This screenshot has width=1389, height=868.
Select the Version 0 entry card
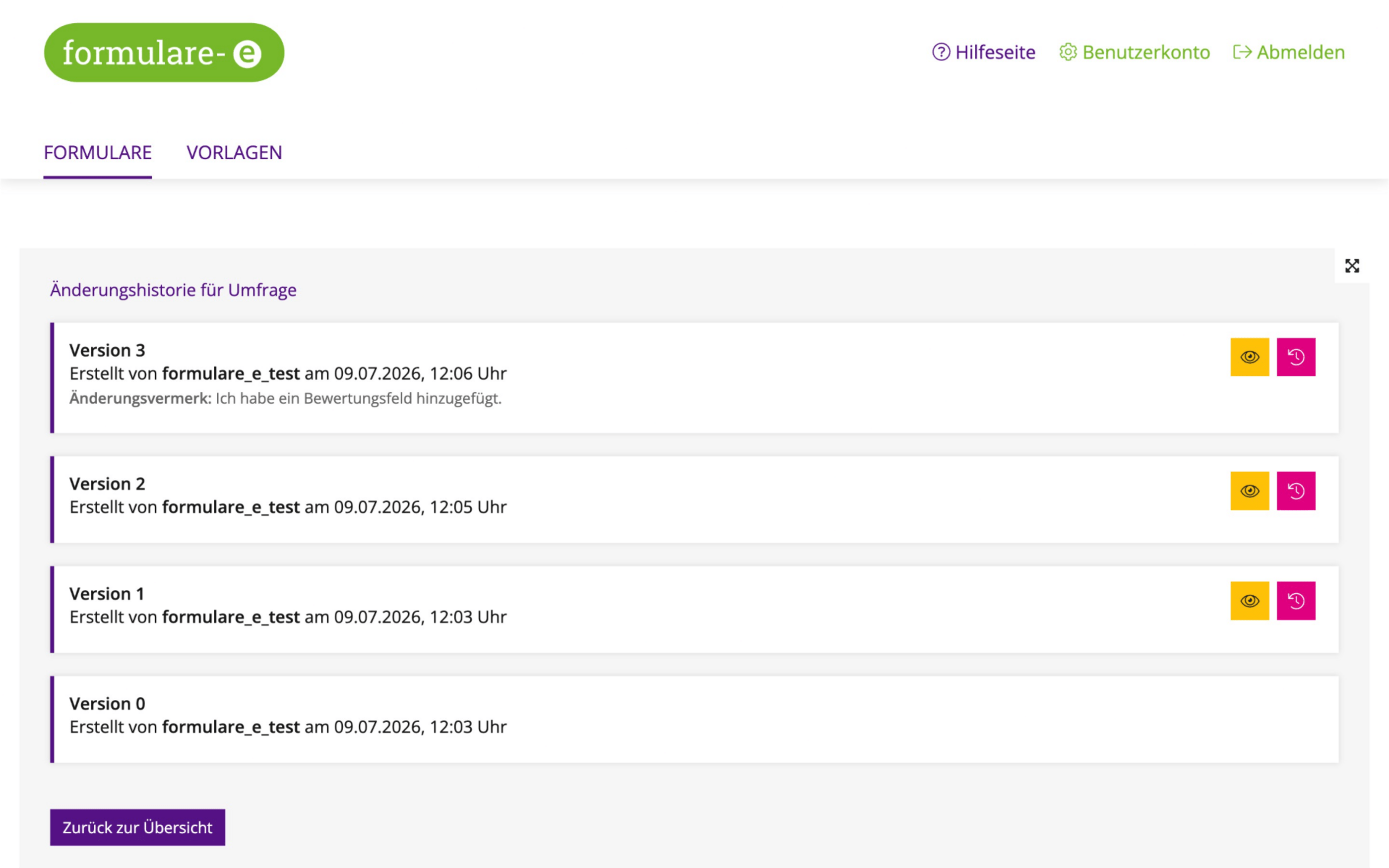click(x=694, y=719)
